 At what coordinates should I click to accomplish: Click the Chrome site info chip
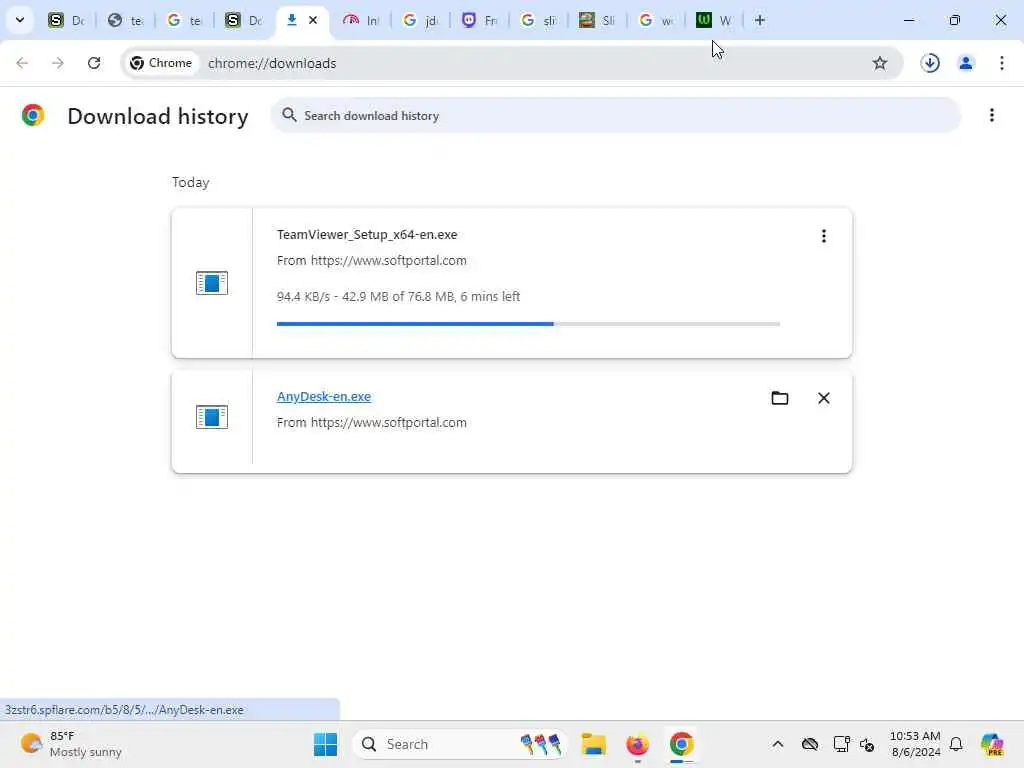[x=161, y=63]
